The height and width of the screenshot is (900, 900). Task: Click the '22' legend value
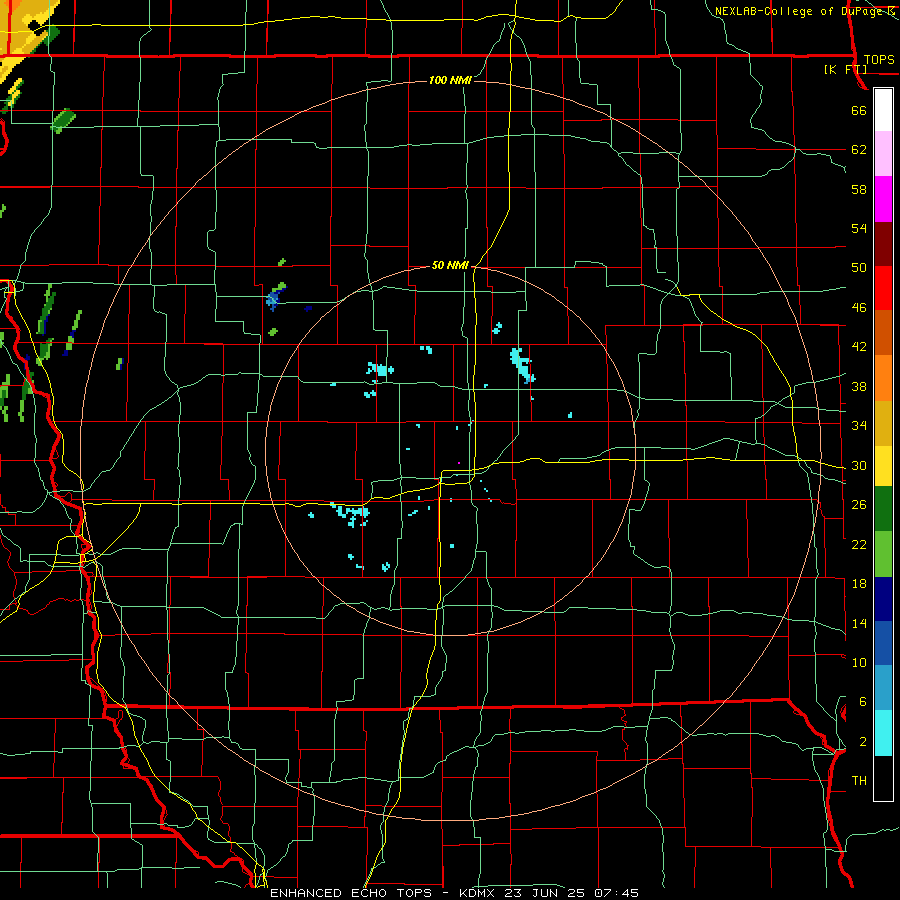coord(859,544)
